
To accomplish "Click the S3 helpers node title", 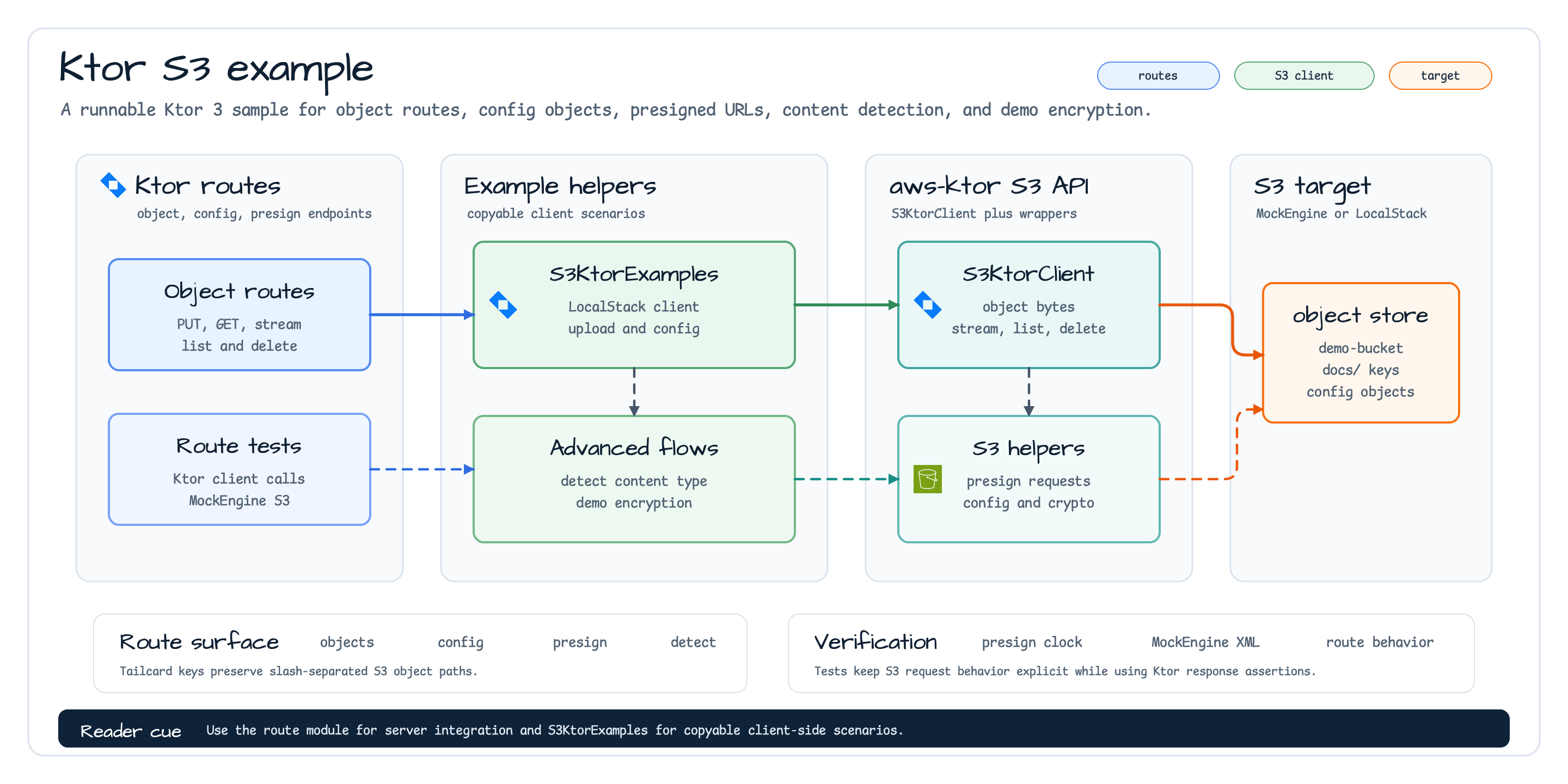I will coord(1028,449).
